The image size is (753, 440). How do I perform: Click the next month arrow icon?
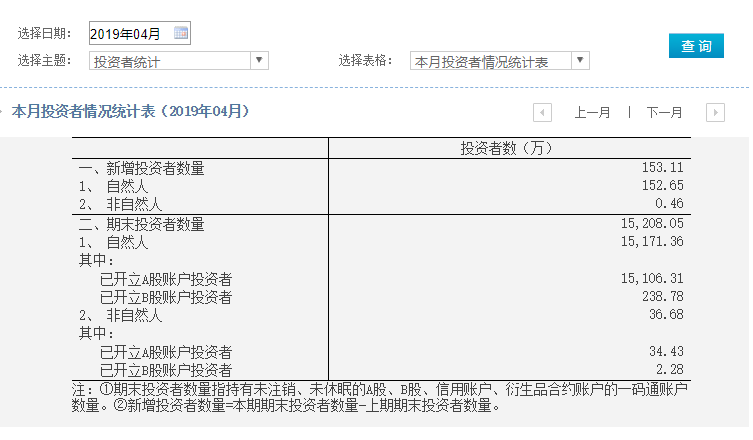point(715,112)
